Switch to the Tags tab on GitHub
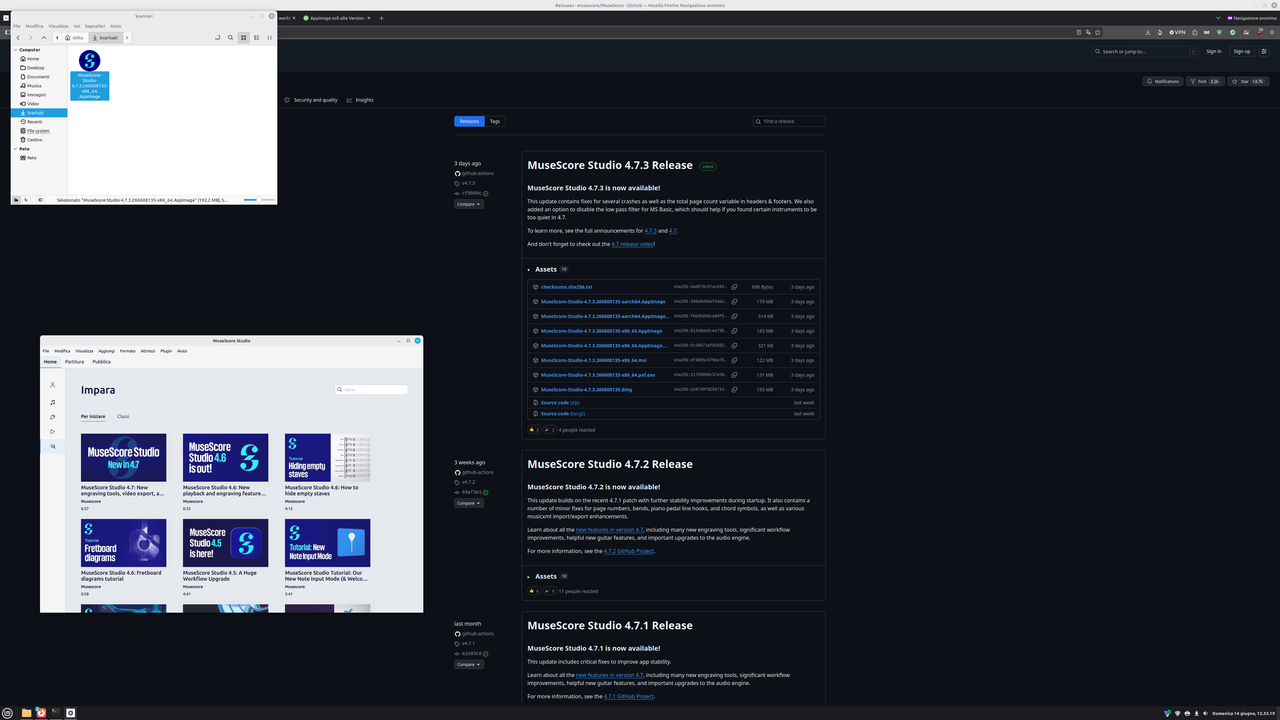Viewport: 1280px width, 720px height. tap(494, 121)
